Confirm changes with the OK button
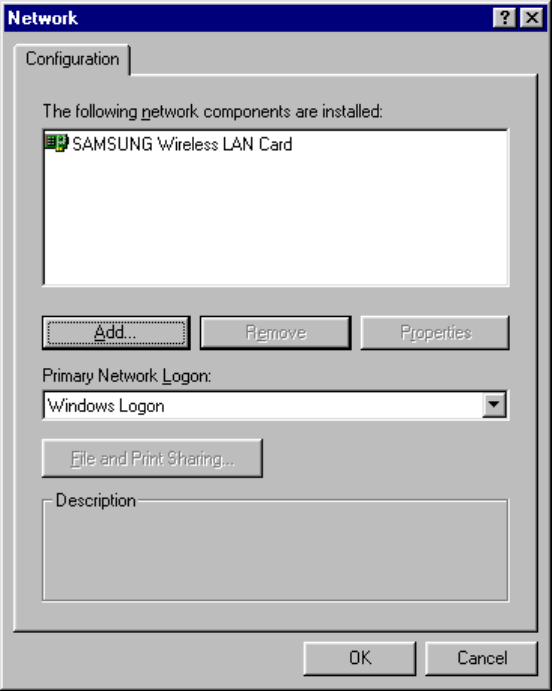Screen dimensions: 552x691 coord(359,658)
